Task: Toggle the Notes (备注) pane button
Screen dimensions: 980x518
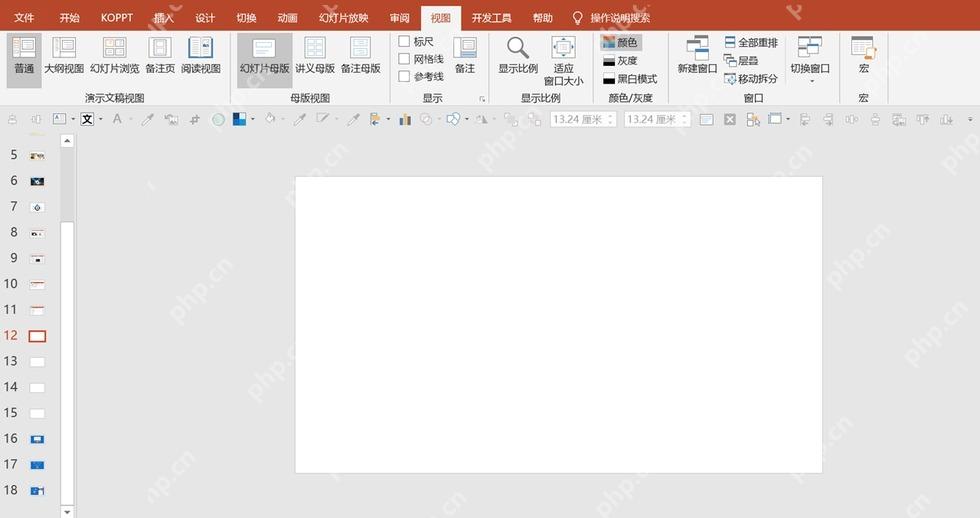Action: pos(465,55)
